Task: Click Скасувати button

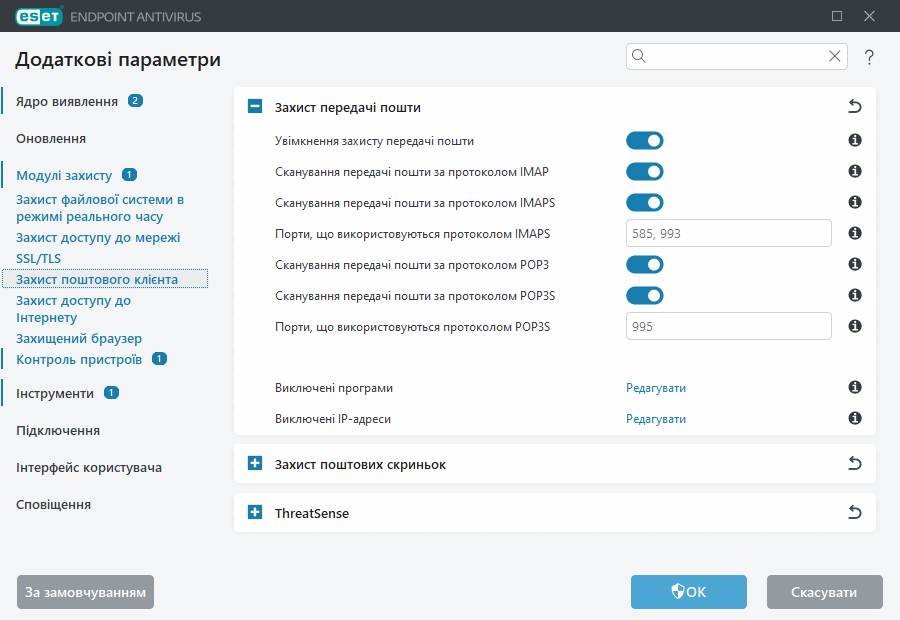Action: tap(824, 592)
